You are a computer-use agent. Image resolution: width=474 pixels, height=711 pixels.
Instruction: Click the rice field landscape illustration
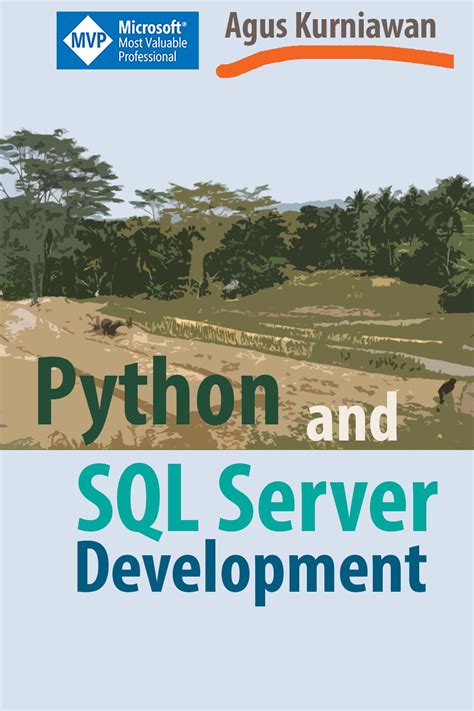[237, 289]
